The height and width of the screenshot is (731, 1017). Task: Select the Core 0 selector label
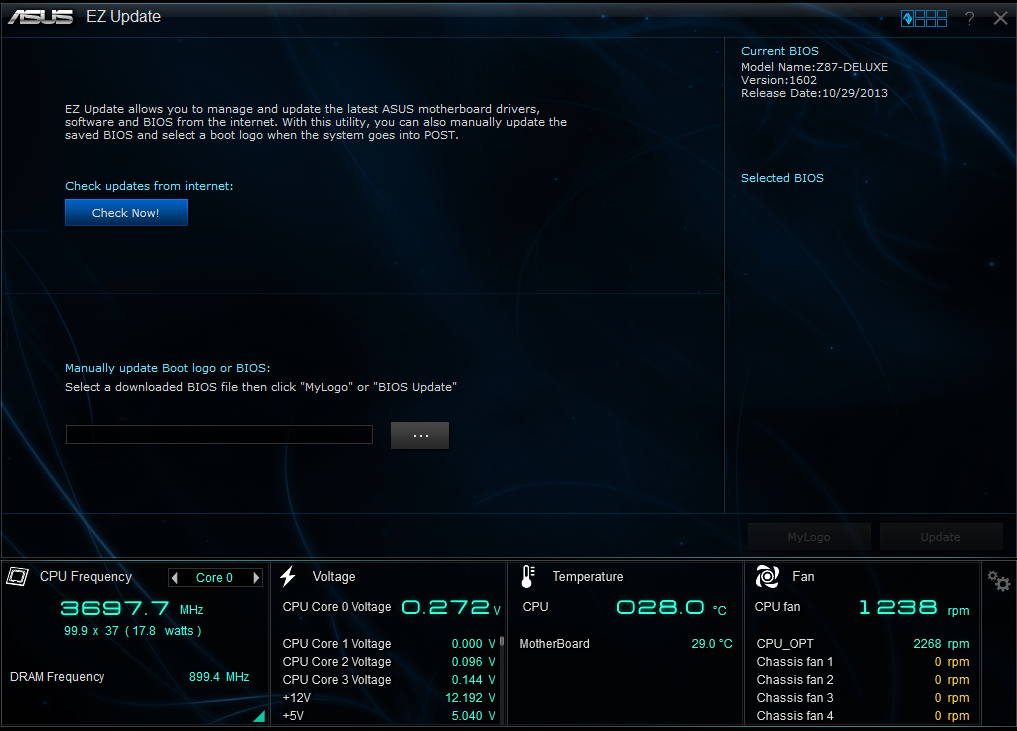coord(214,578)
